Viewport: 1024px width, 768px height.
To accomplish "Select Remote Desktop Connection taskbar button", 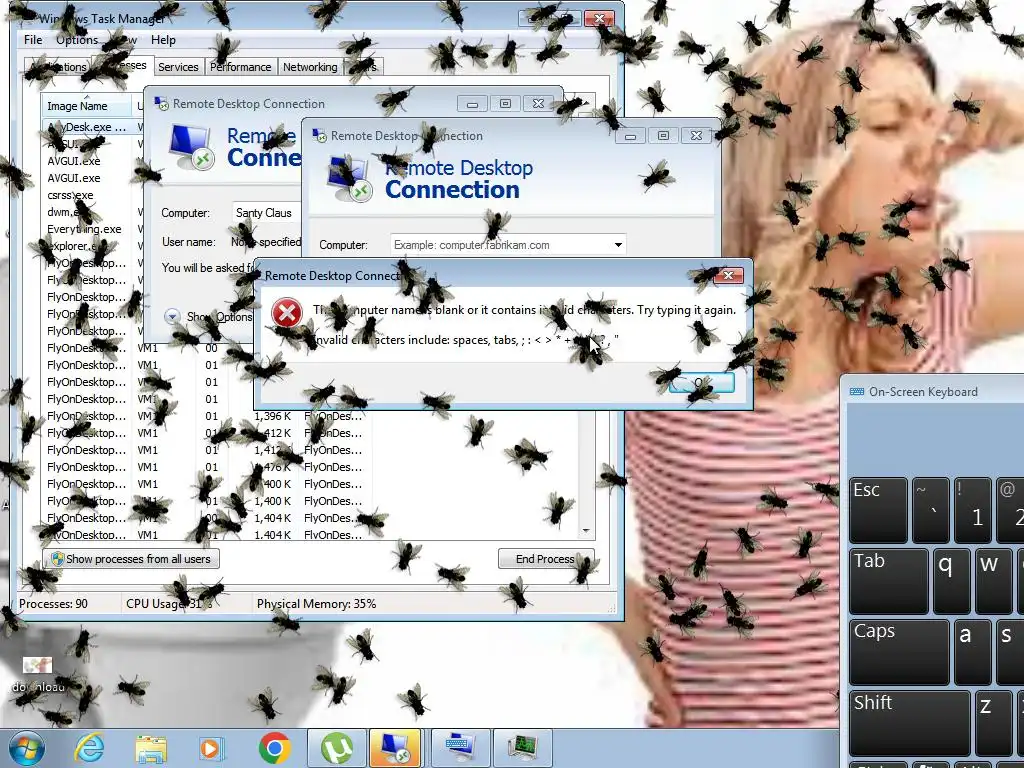I will tap(396, 748).
